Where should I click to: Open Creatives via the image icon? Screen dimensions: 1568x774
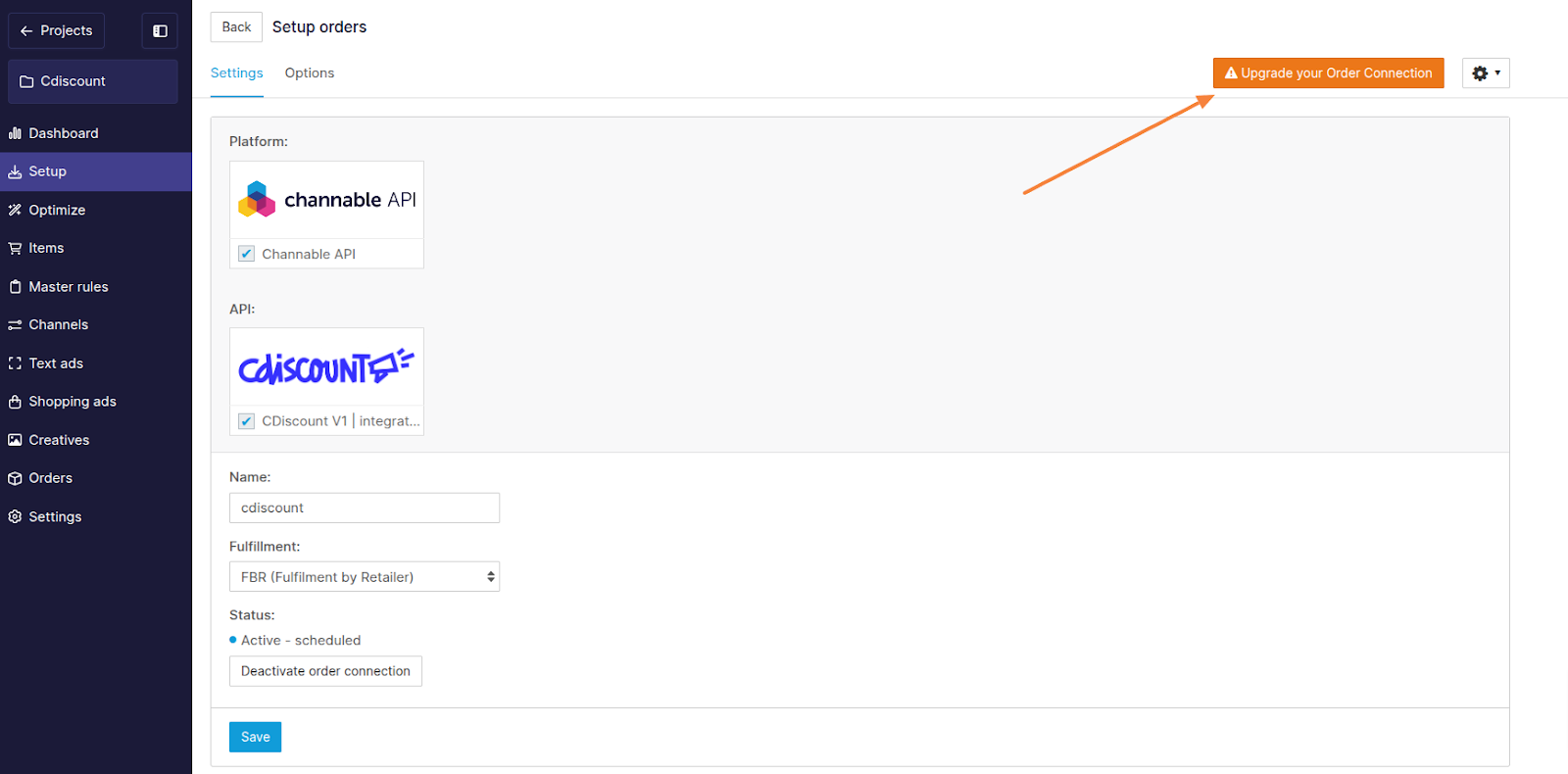pos(15,440)
